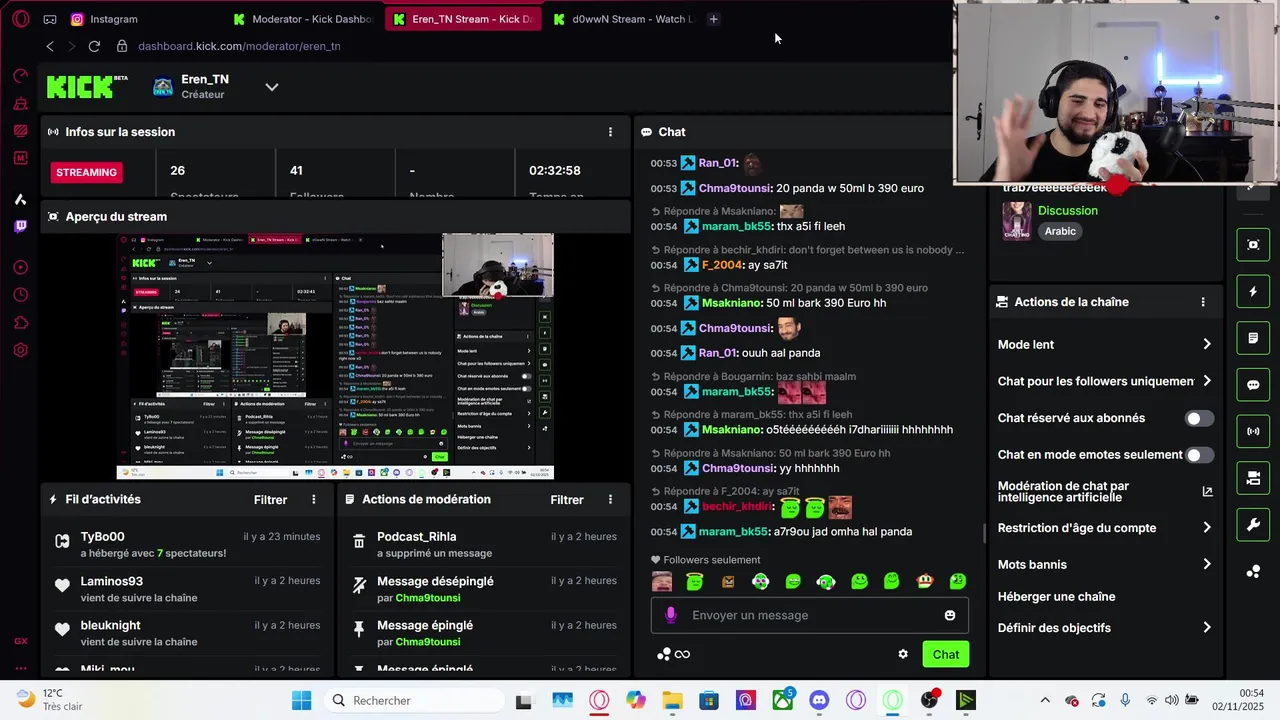
Task: Click the green Chat send button
Action: [x=945, y=654]
